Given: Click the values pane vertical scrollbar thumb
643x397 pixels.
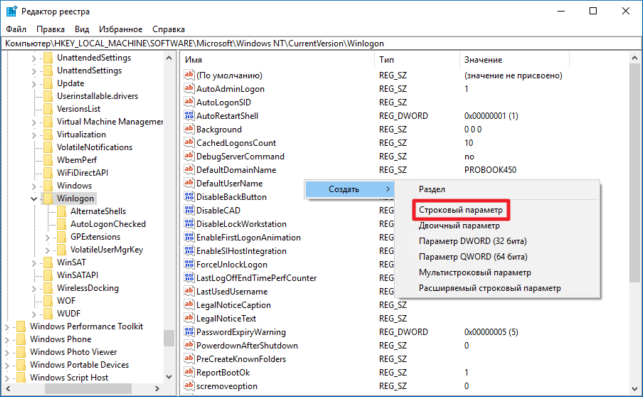Looking at the screenshot, I should pyautogui.click(x=634, y=173).
